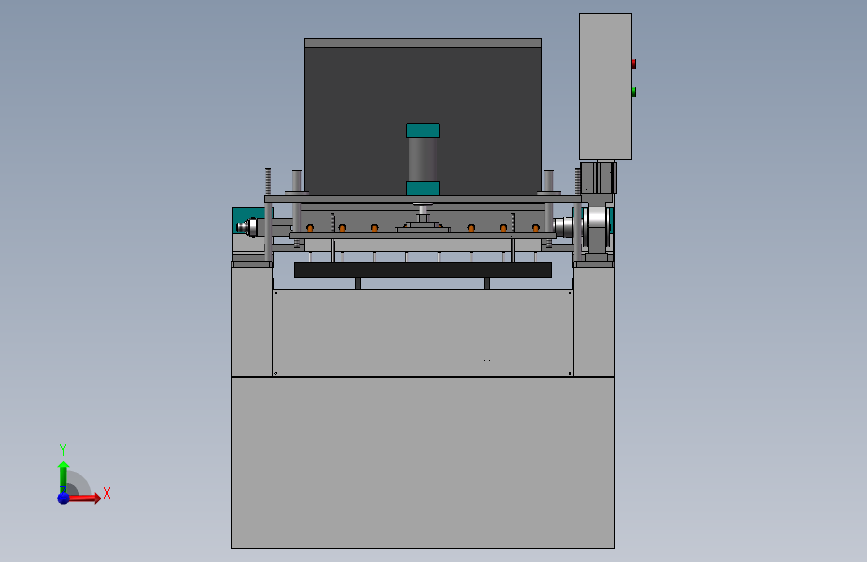Click the green Y axis arrow of the triad

(63, 476)
